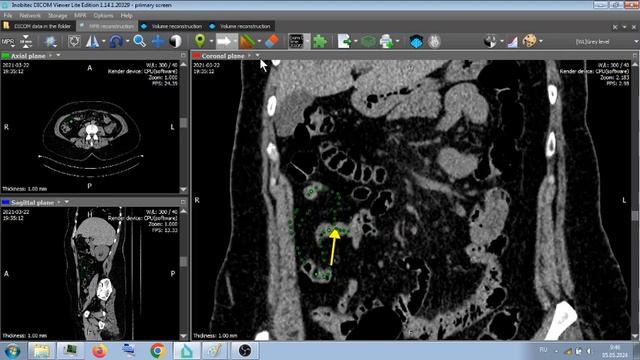The width and height of the screenshot is (640, 360).
Task: Click the MPR mode button
Action: point(8,41)
